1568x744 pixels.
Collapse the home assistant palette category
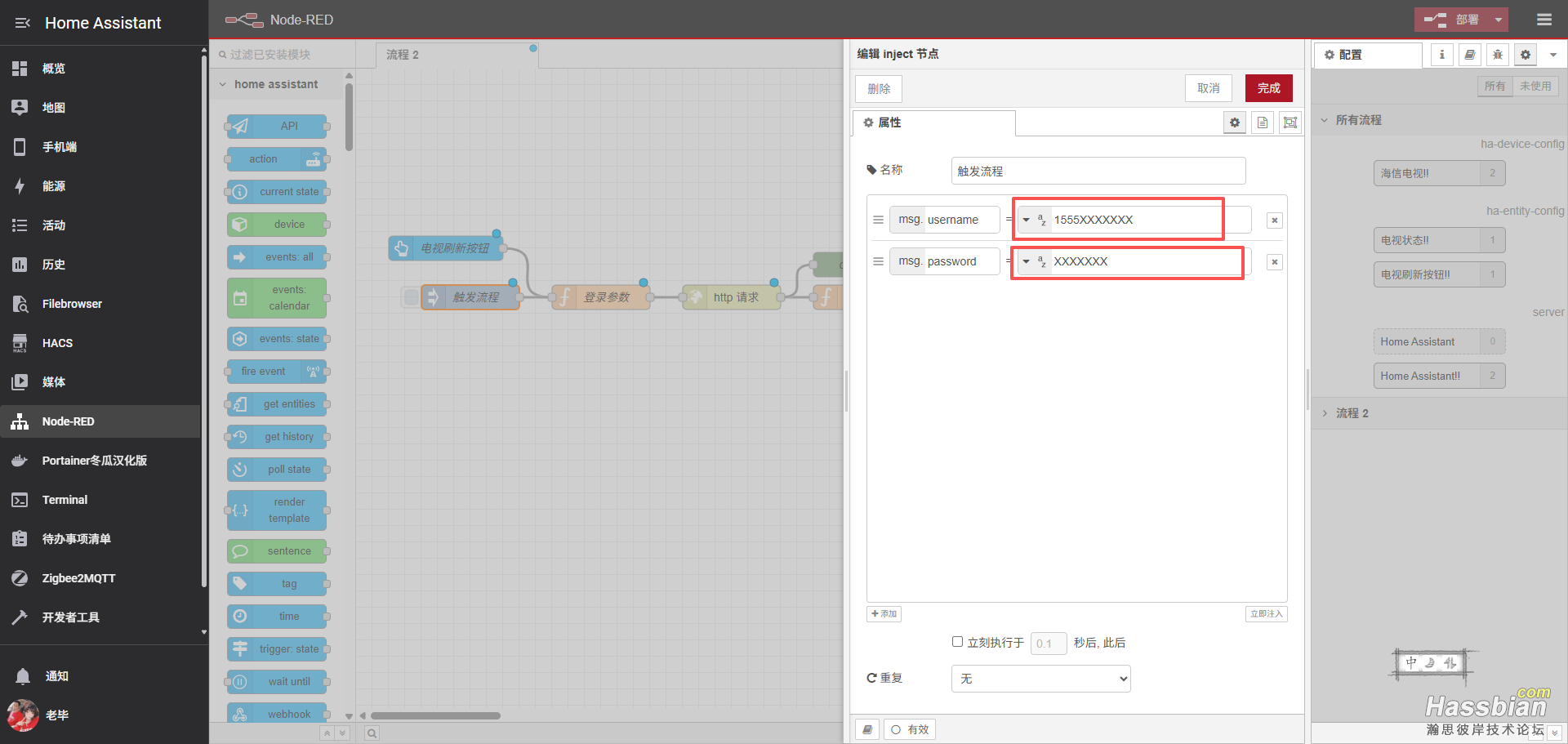point(223,84)
